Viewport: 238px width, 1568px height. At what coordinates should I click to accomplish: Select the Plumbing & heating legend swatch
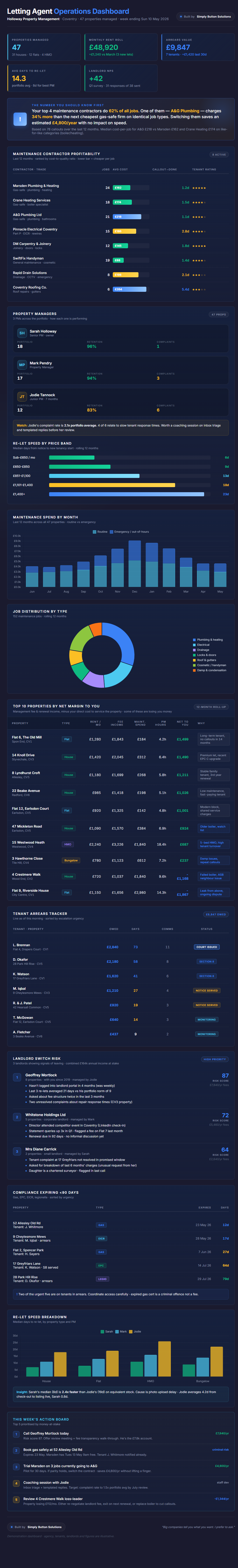[194, 640]
